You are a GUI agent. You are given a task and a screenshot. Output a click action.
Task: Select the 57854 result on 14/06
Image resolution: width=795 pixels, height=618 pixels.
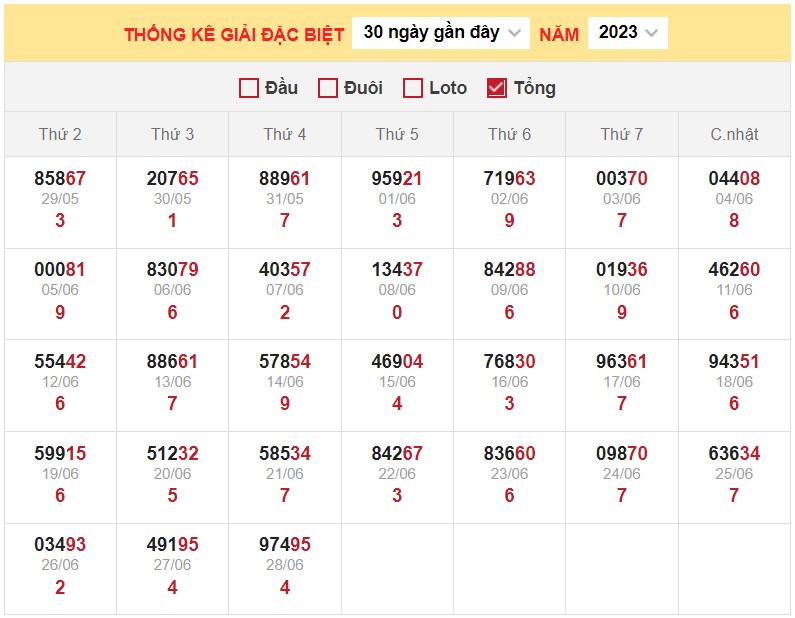[x=285, y=362]
